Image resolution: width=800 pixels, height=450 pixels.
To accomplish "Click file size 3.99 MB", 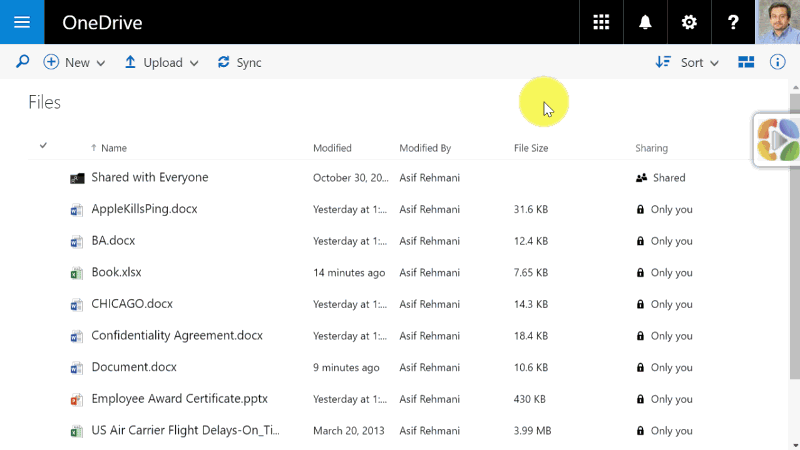I will (x=532, y=431).
